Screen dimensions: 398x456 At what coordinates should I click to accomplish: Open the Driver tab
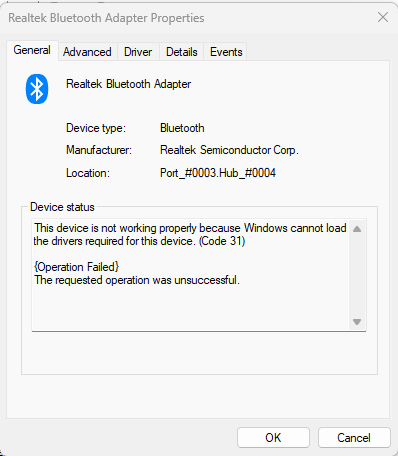click(x=138, y=52)
